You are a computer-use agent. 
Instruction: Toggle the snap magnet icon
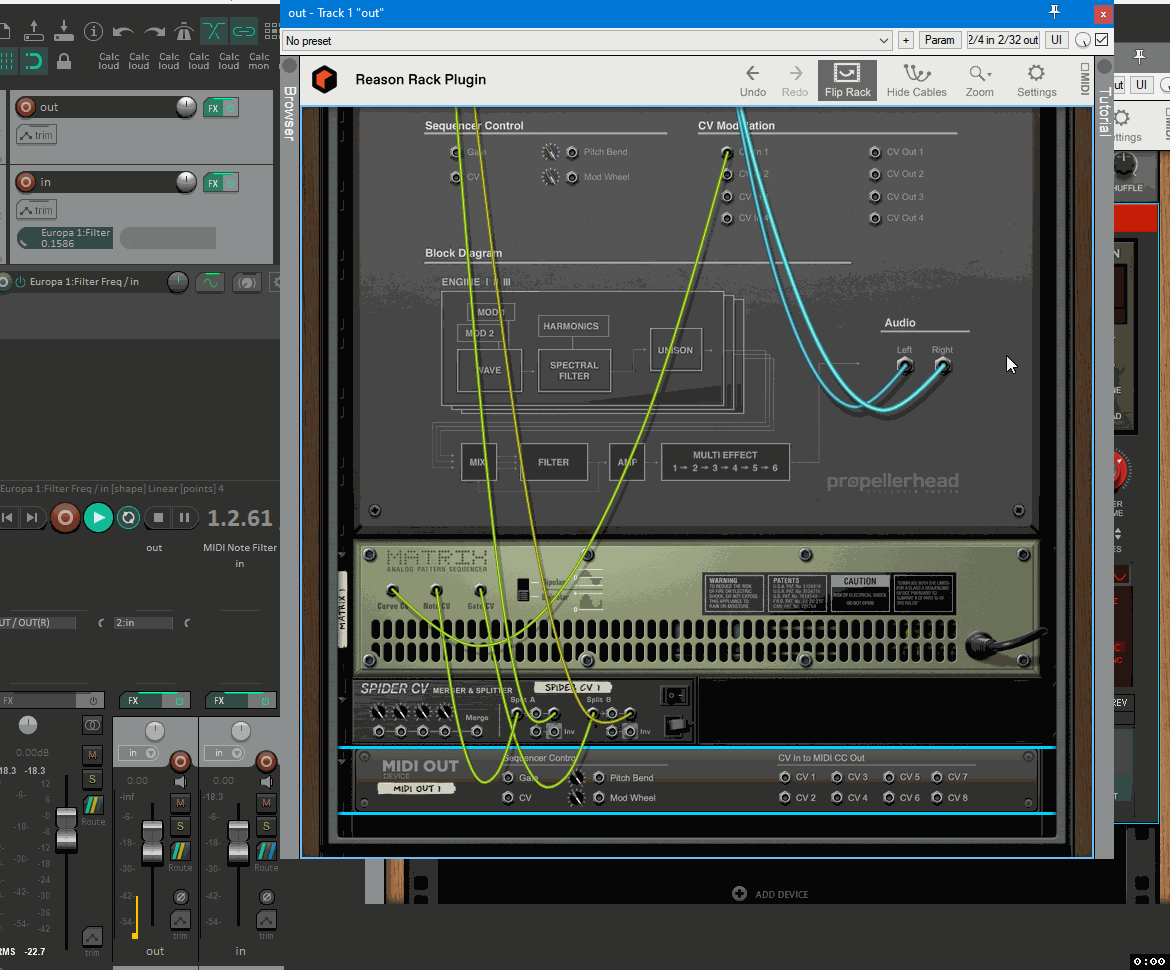[x=34, y=60]
